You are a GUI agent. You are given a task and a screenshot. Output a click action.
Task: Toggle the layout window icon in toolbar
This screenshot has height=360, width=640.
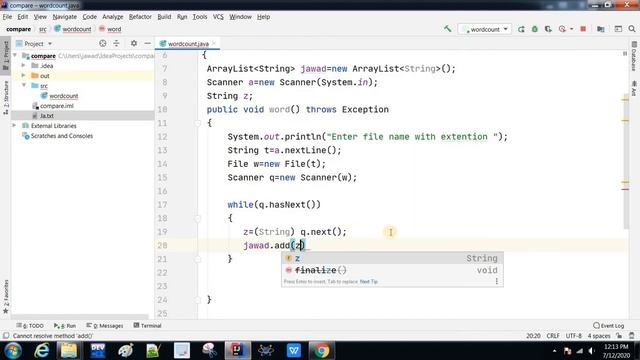(x=618, y=29)
